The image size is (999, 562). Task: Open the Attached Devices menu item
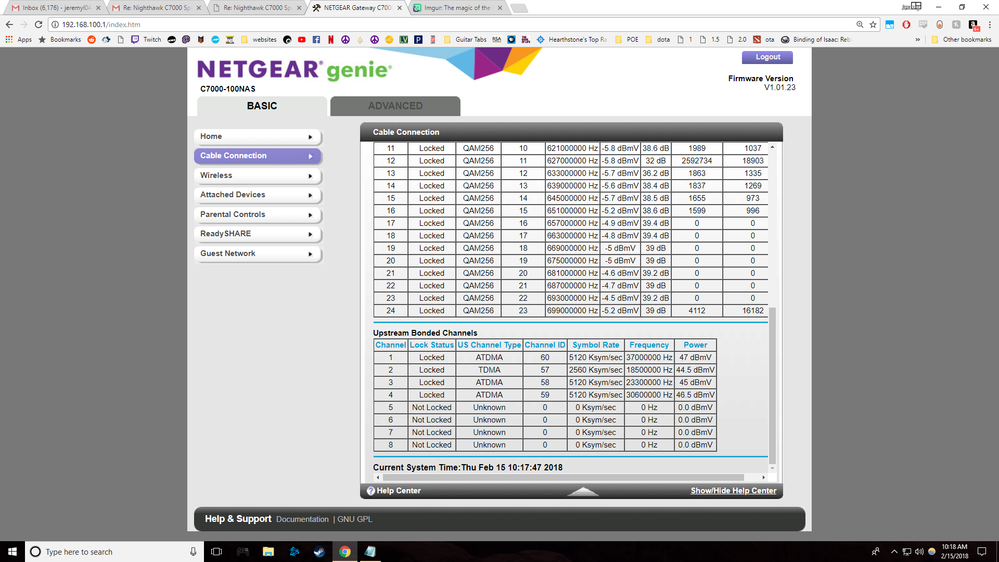257,195
